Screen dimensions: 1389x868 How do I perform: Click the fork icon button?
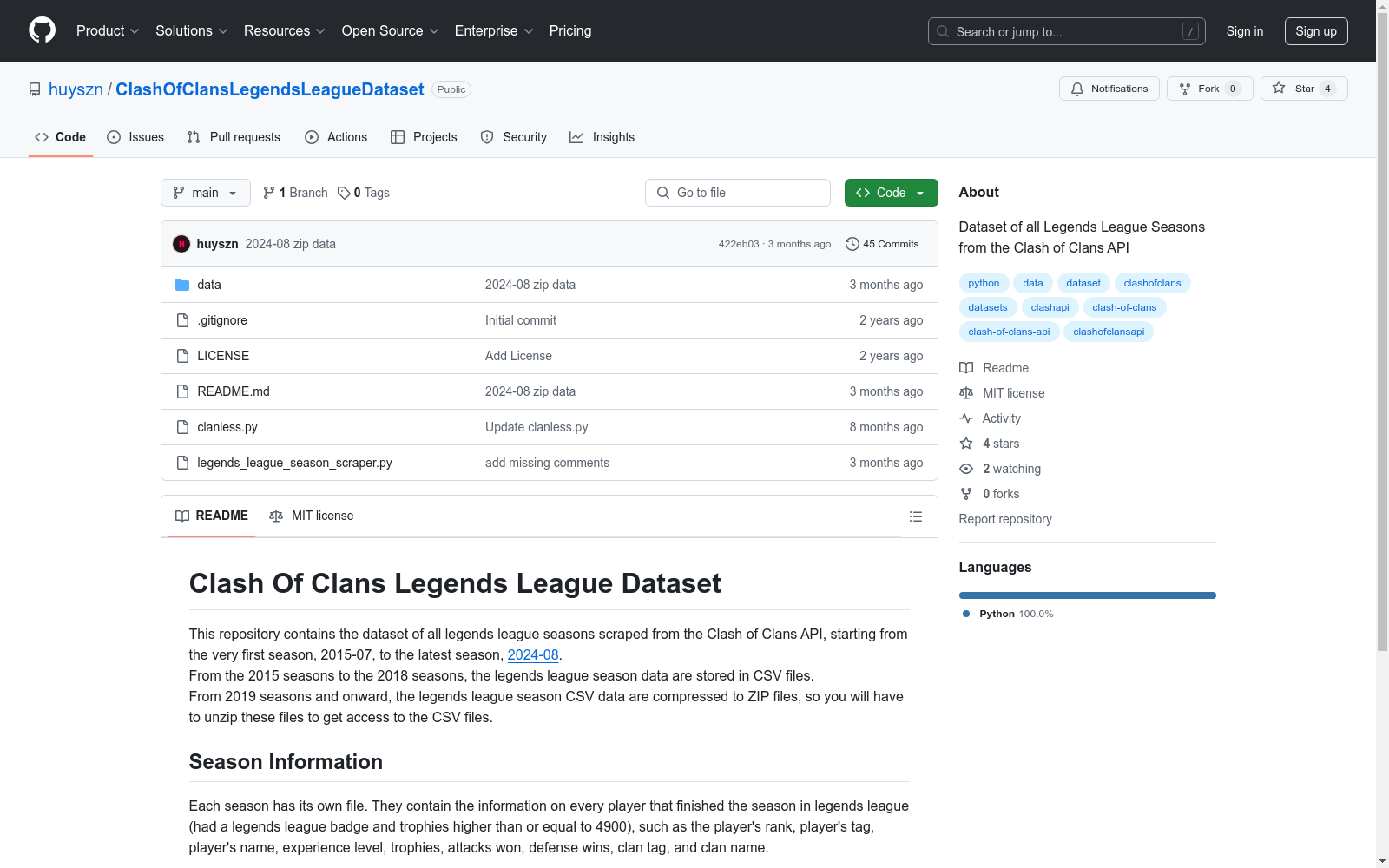[x=1185, y=89]
